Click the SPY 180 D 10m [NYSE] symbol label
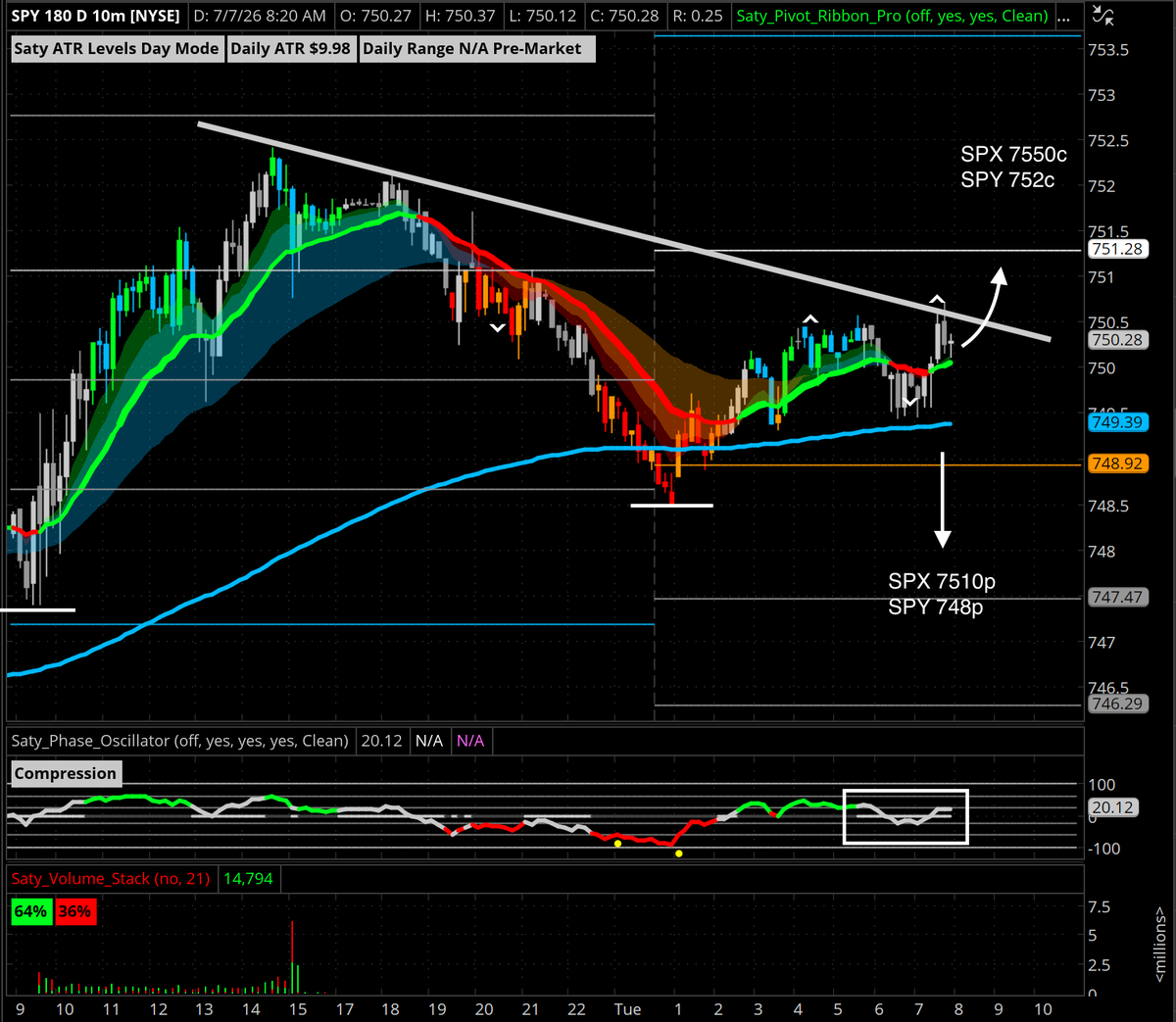This screenshot has width=1176, height=1022. (96, 16)
